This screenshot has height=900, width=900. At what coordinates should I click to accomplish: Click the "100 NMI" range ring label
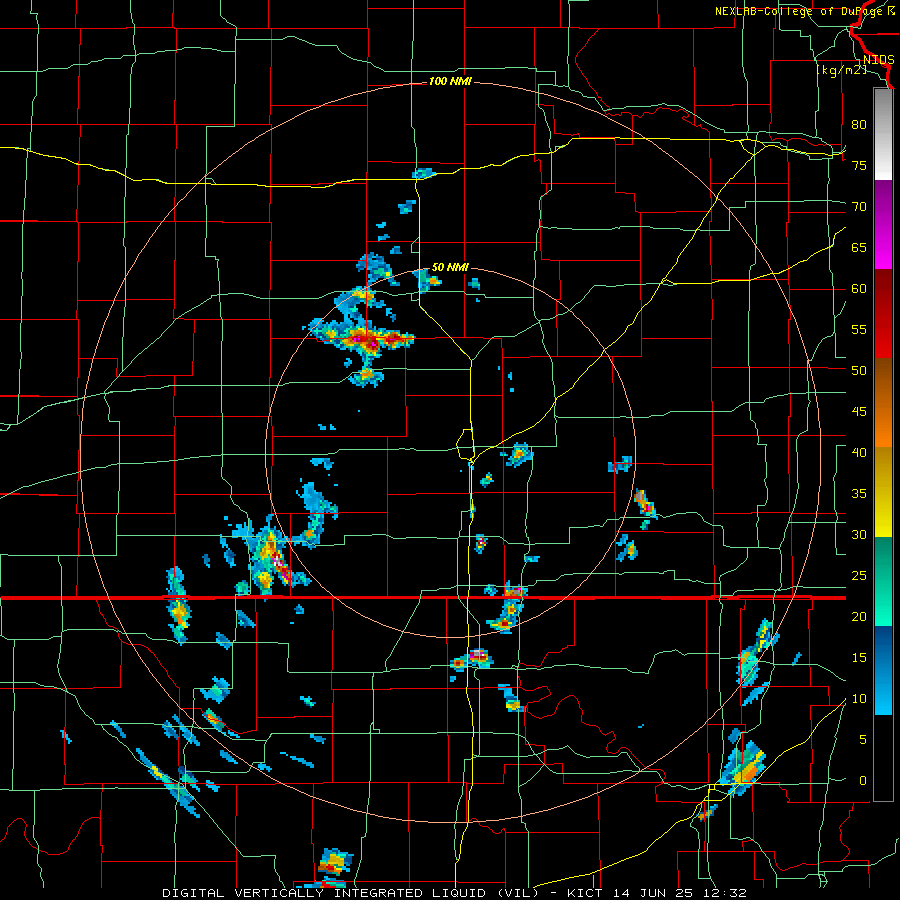450,82
